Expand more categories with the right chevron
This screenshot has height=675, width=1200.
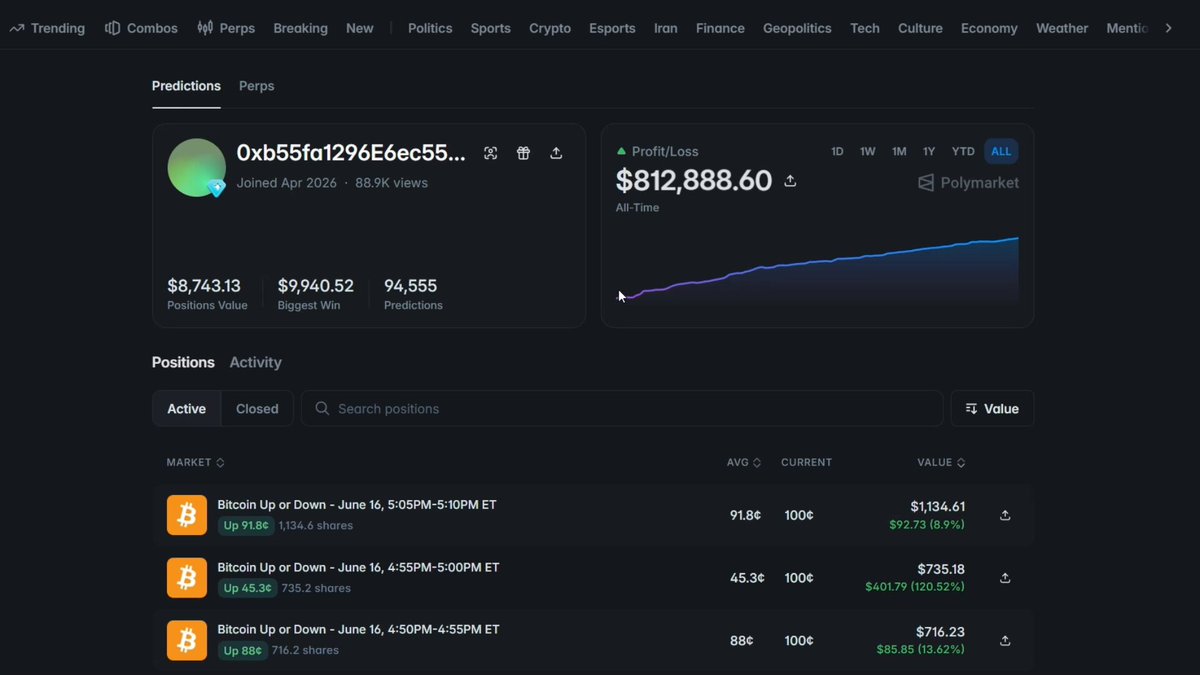pyautogui.click(x=1168, y=28)
